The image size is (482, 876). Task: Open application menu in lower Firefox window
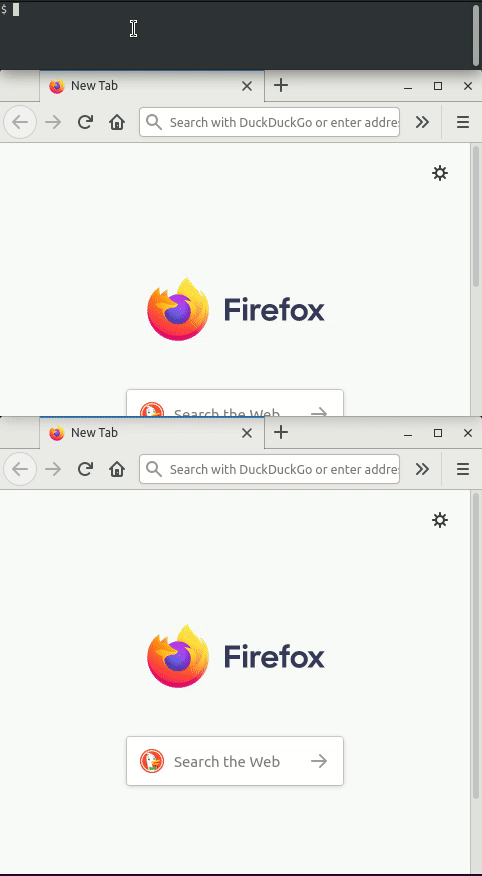[x=462, y=468]
